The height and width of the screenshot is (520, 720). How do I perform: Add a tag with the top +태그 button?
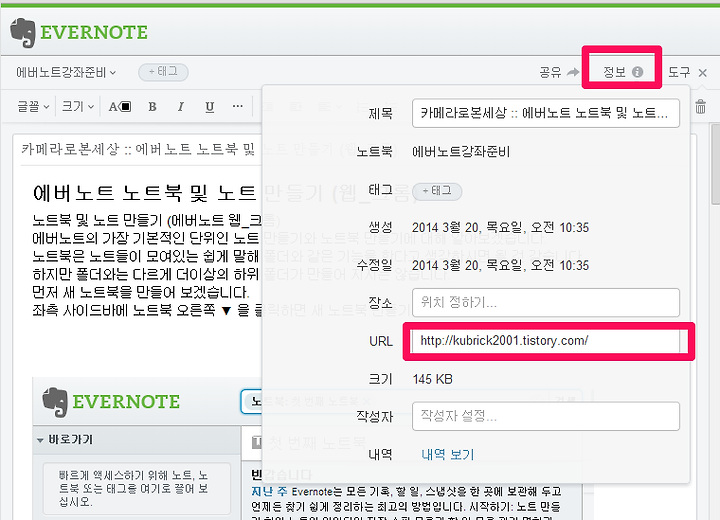pos(163,72)
